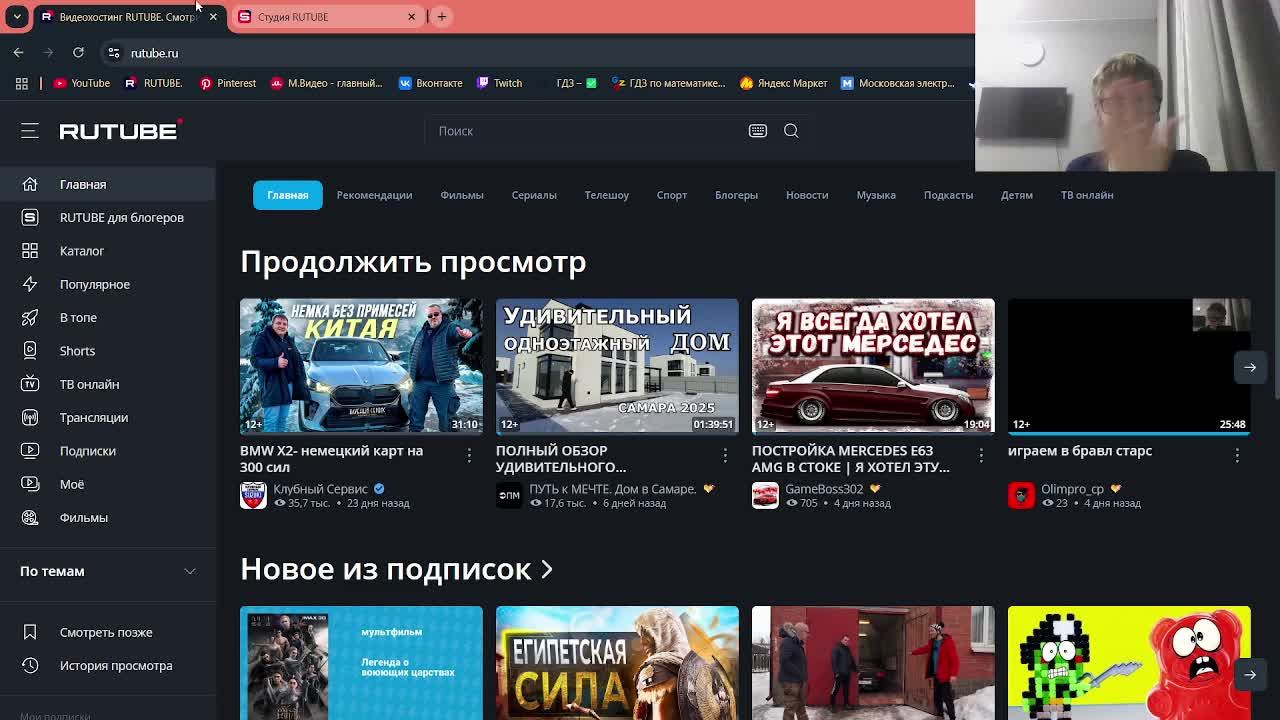Select the Сериалы tab
This screenshot has width=1280, height=720.
(x=534, y=195)
